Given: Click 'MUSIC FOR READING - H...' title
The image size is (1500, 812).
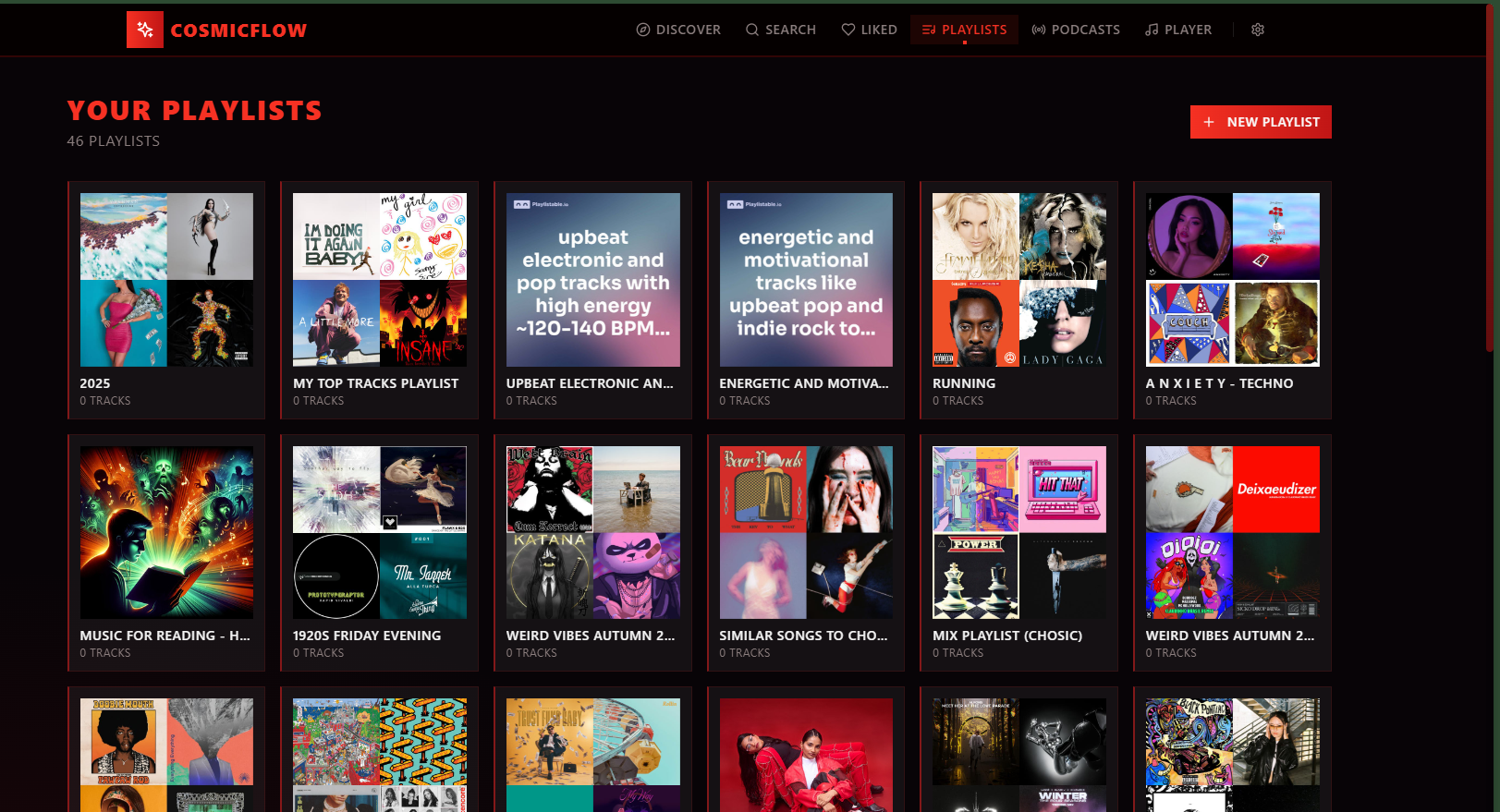Looking at the screenshot, I should tap(165, 636).
